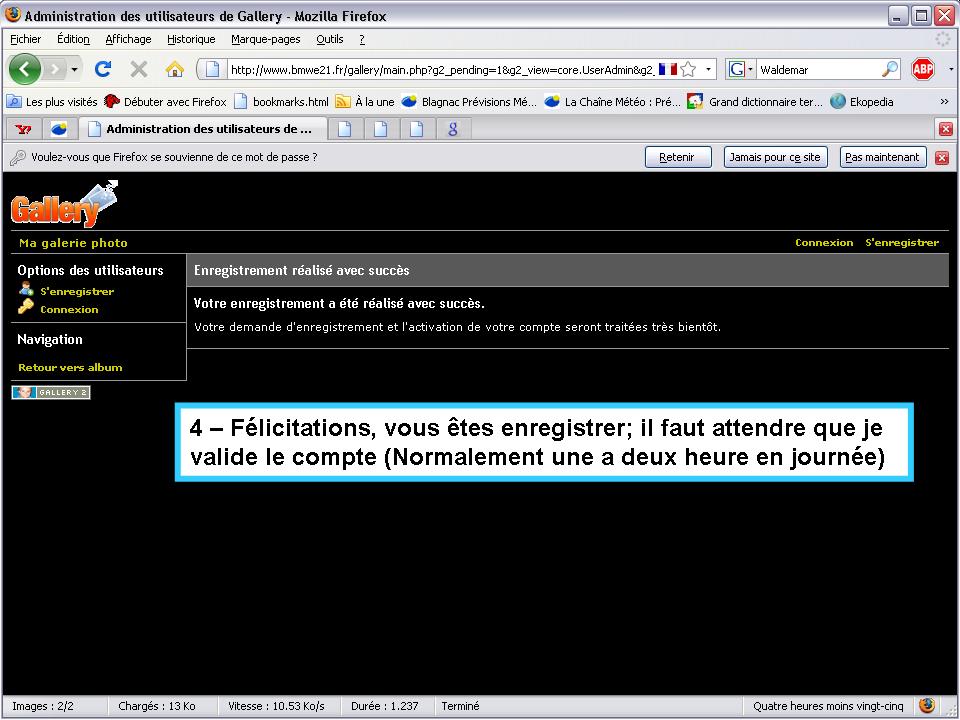This screenshot has width=960, height=720.
Task: Open the Yahoo pinned tab
Action: click(22, 129)
